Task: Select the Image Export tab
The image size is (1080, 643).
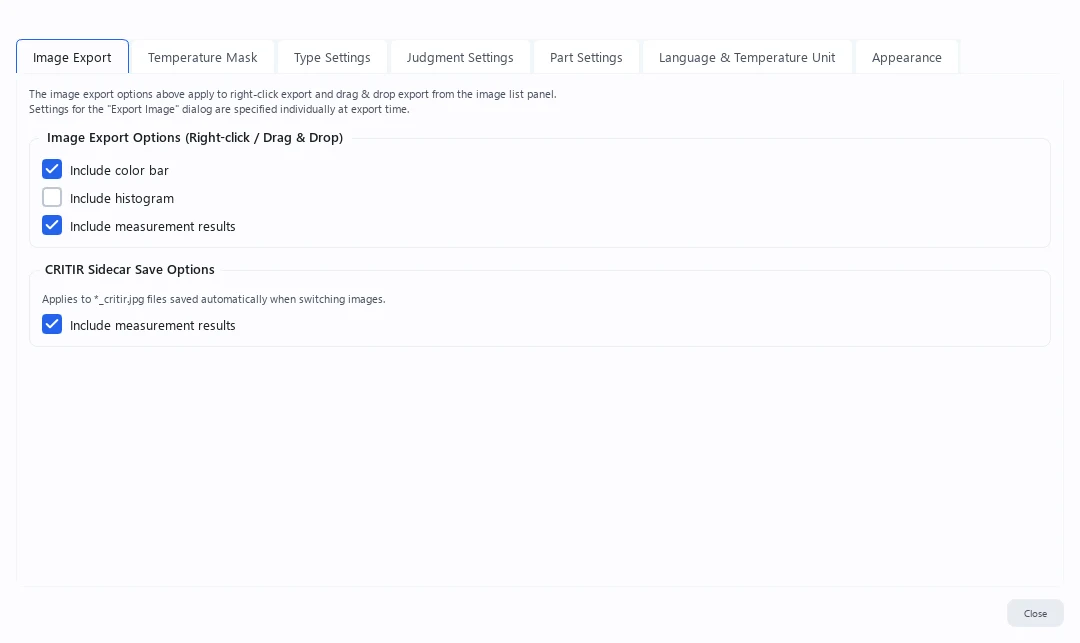Action: click(x=72, y=57)
